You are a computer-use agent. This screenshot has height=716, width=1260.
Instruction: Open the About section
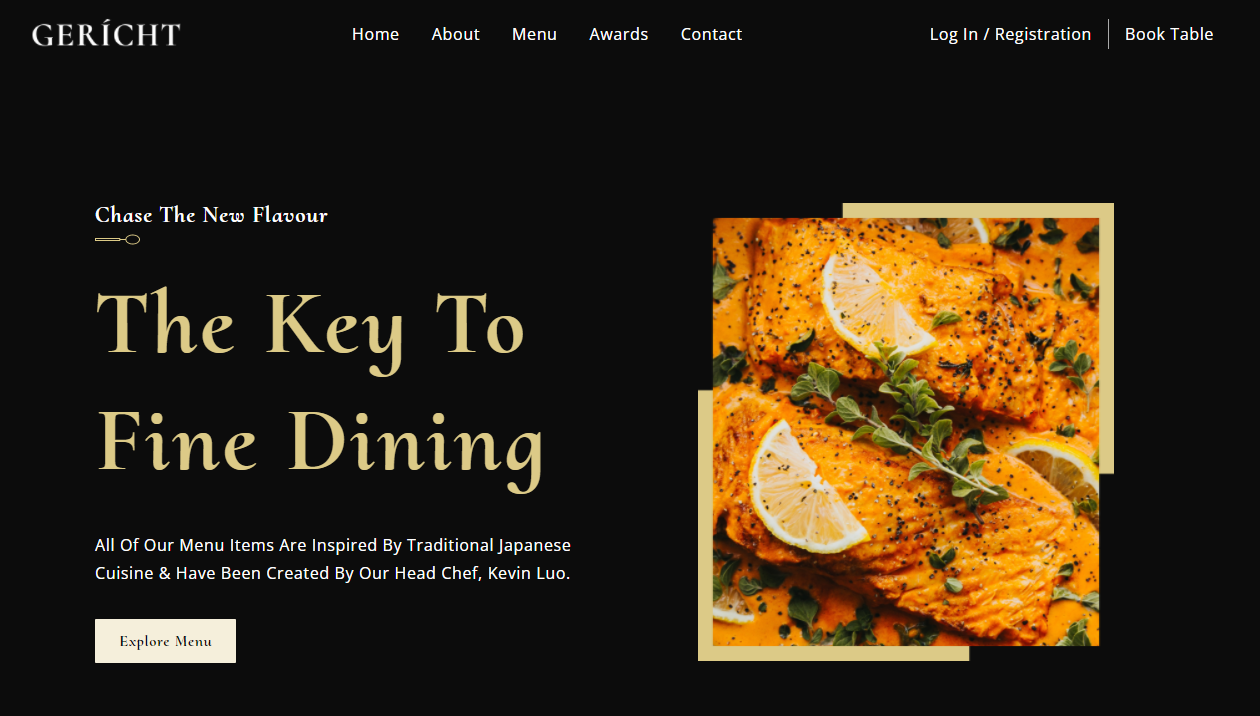tap(455, 34)
